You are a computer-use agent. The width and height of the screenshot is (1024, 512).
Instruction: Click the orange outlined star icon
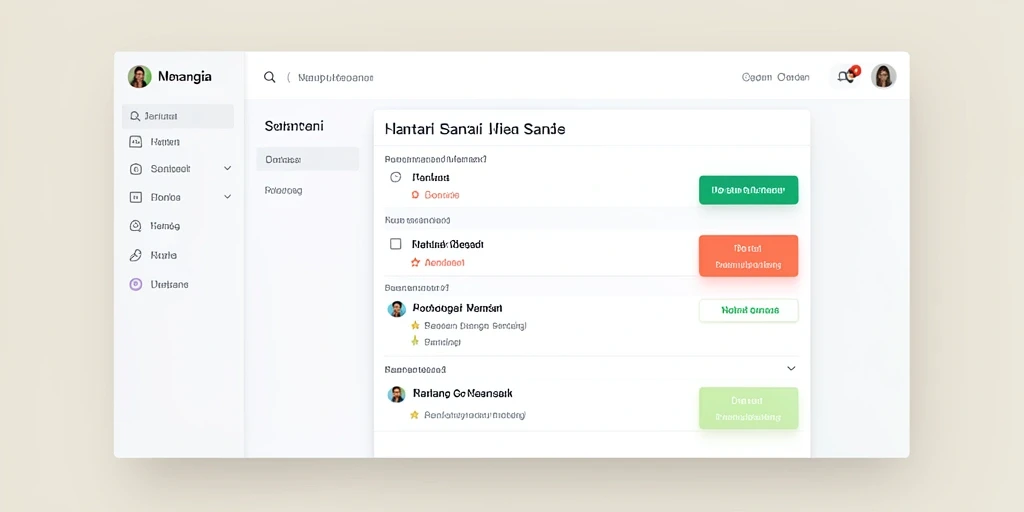415,263
